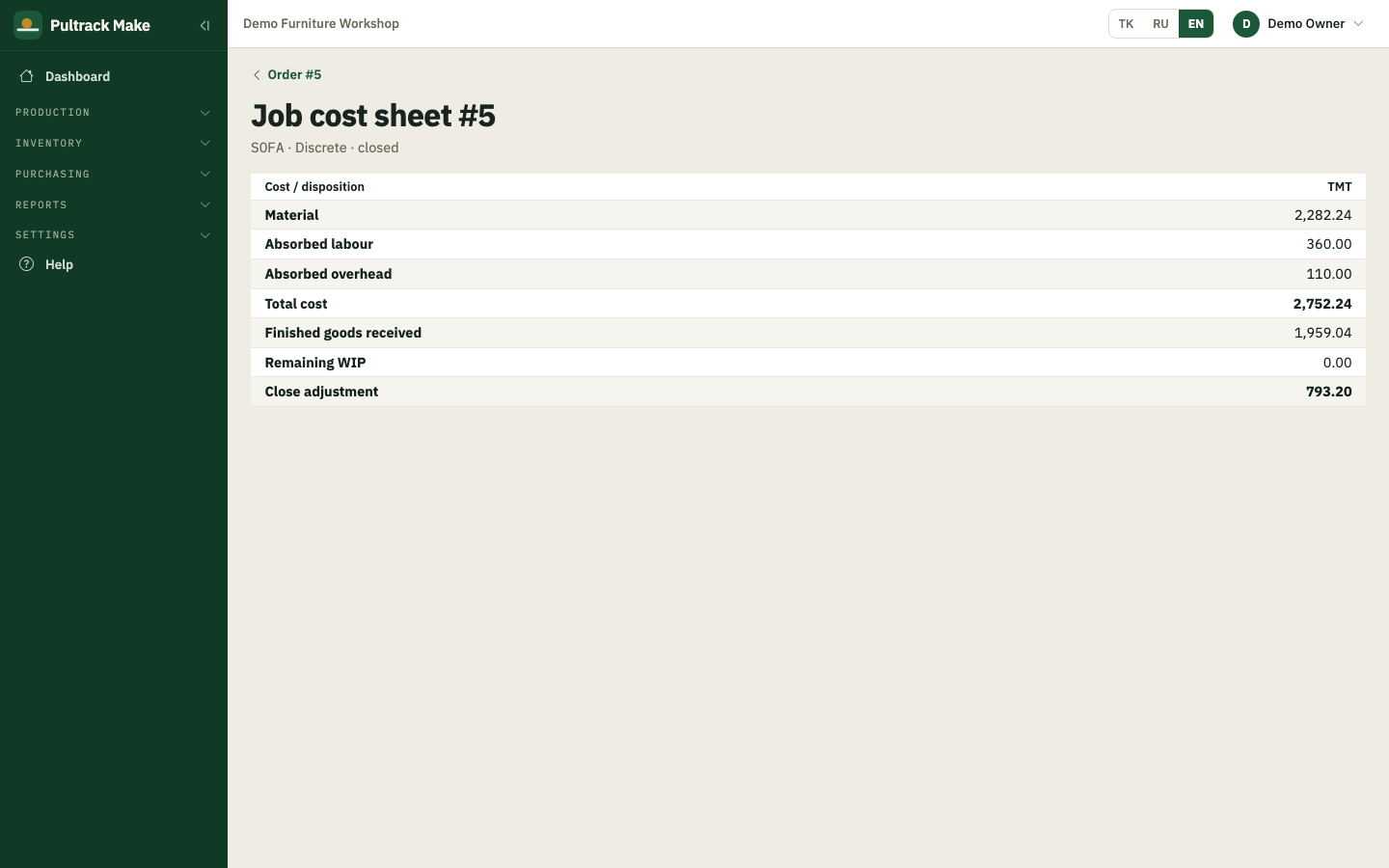Switch language to RU
Viewport: 1389px width, 868px height.
click(x=1160, y=24)
